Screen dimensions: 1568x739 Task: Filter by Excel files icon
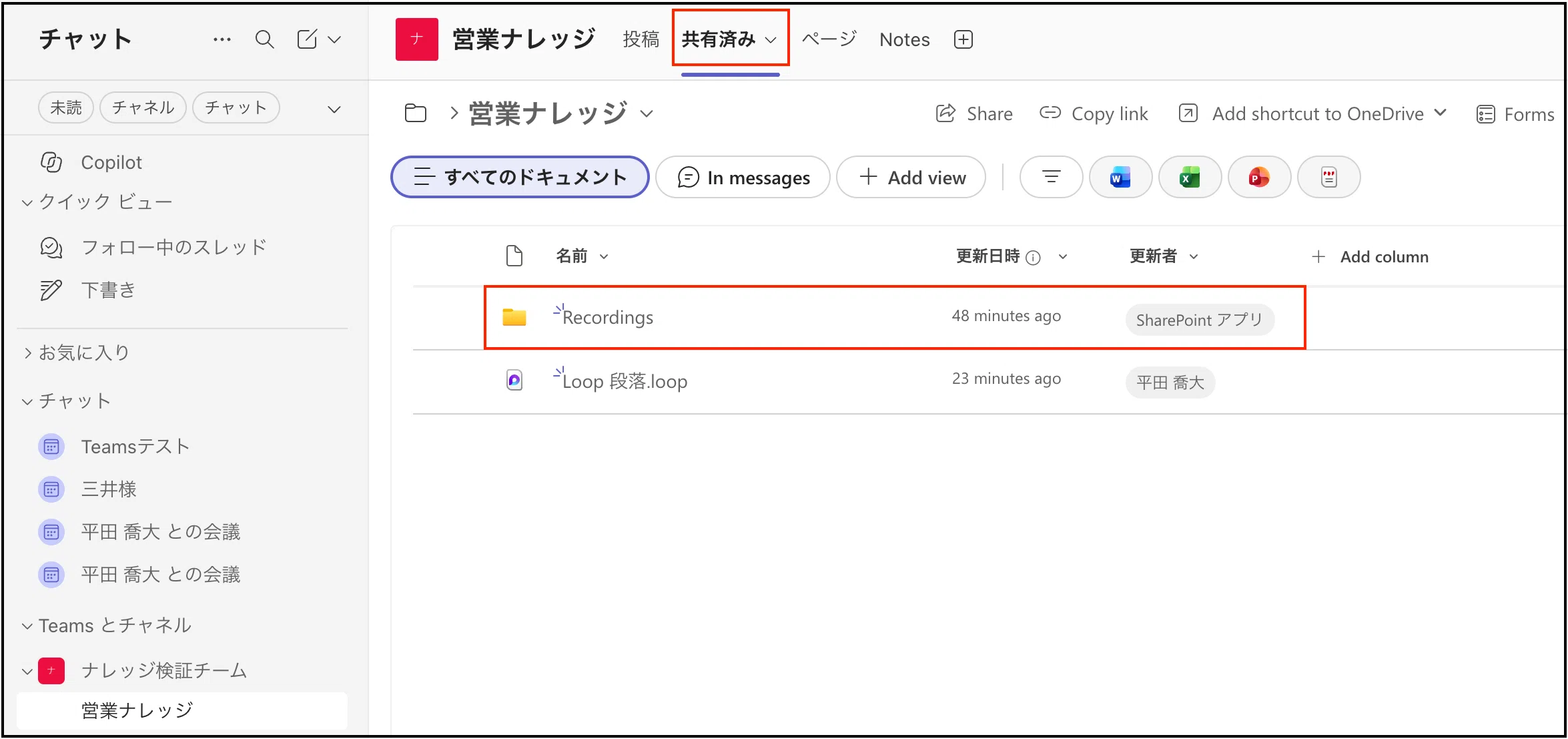point(1190,177)
